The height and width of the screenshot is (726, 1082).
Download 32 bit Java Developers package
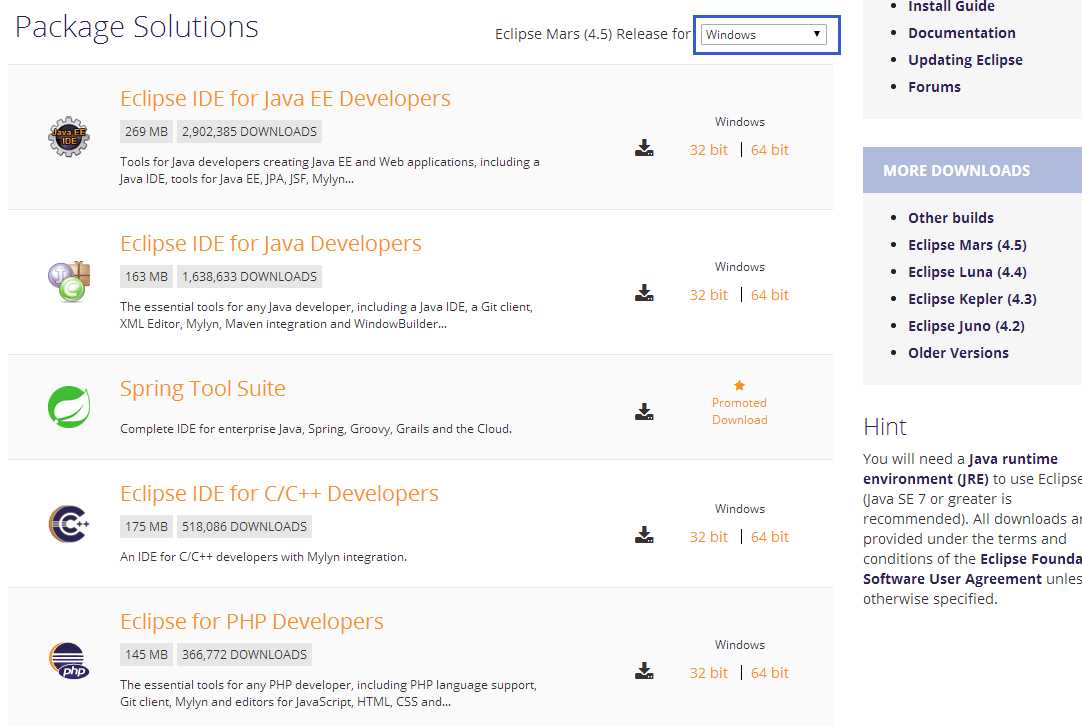click(708, 295)
